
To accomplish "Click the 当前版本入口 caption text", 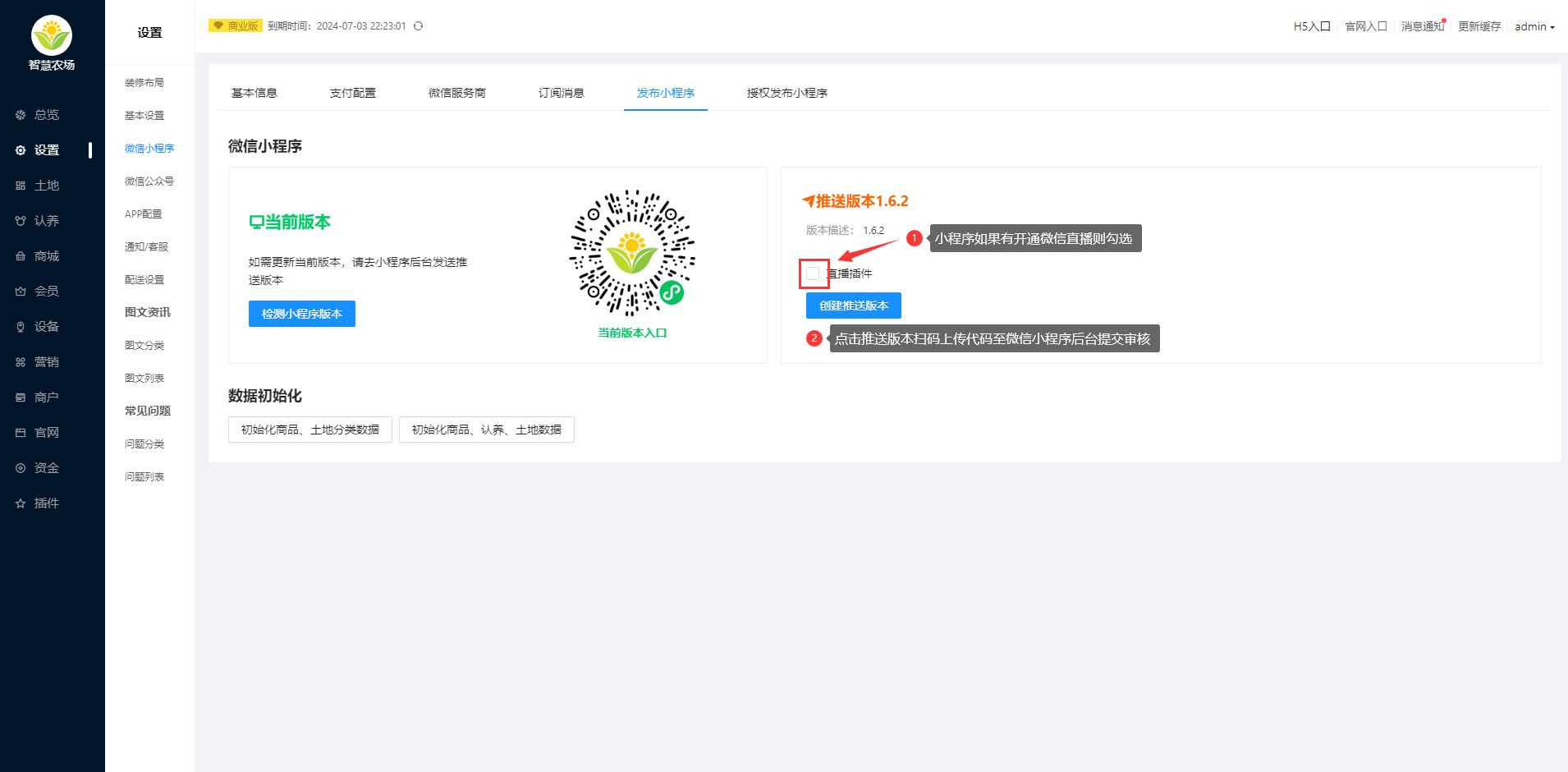I will pyautogui.click(x=632, y=333).
